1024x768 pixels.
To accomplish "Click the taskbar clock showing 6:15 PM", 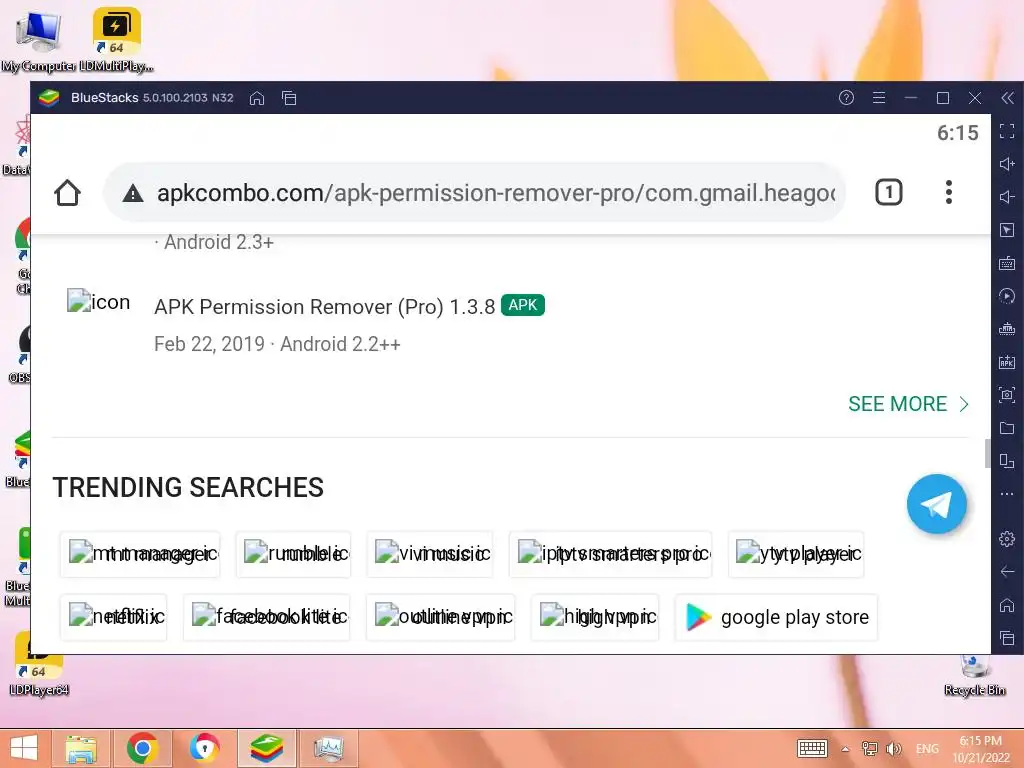I will [980, 749].
